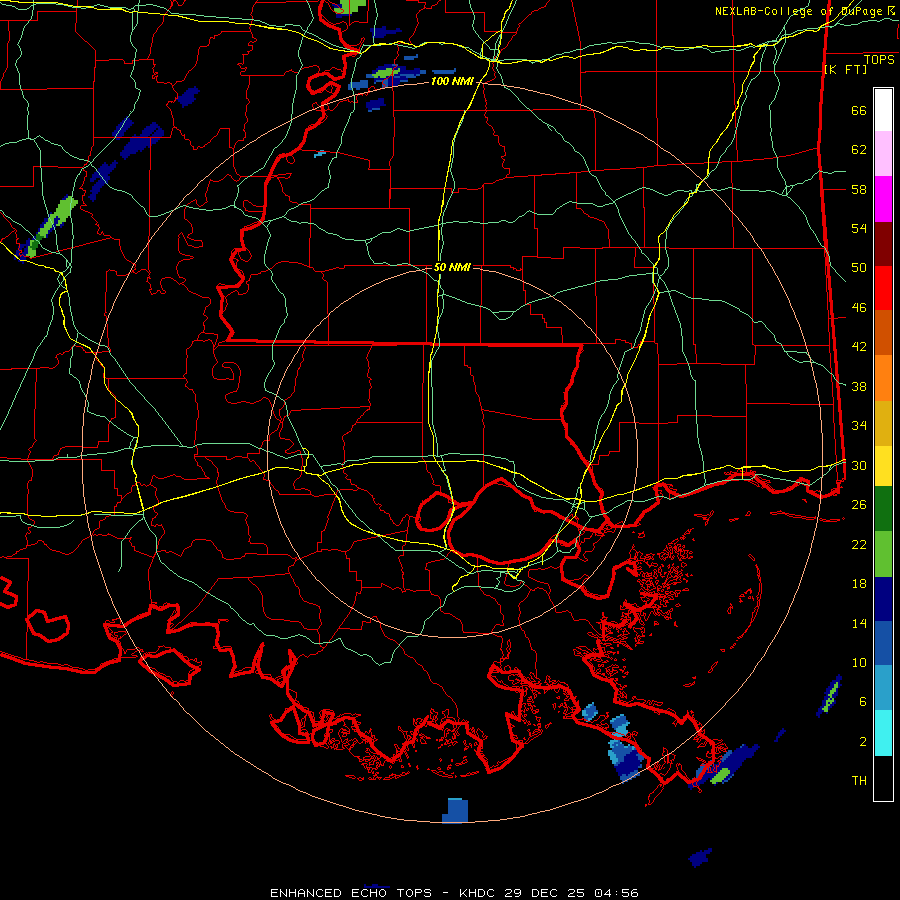Select the bright red legend color block
900x900 pixels.
883,288
